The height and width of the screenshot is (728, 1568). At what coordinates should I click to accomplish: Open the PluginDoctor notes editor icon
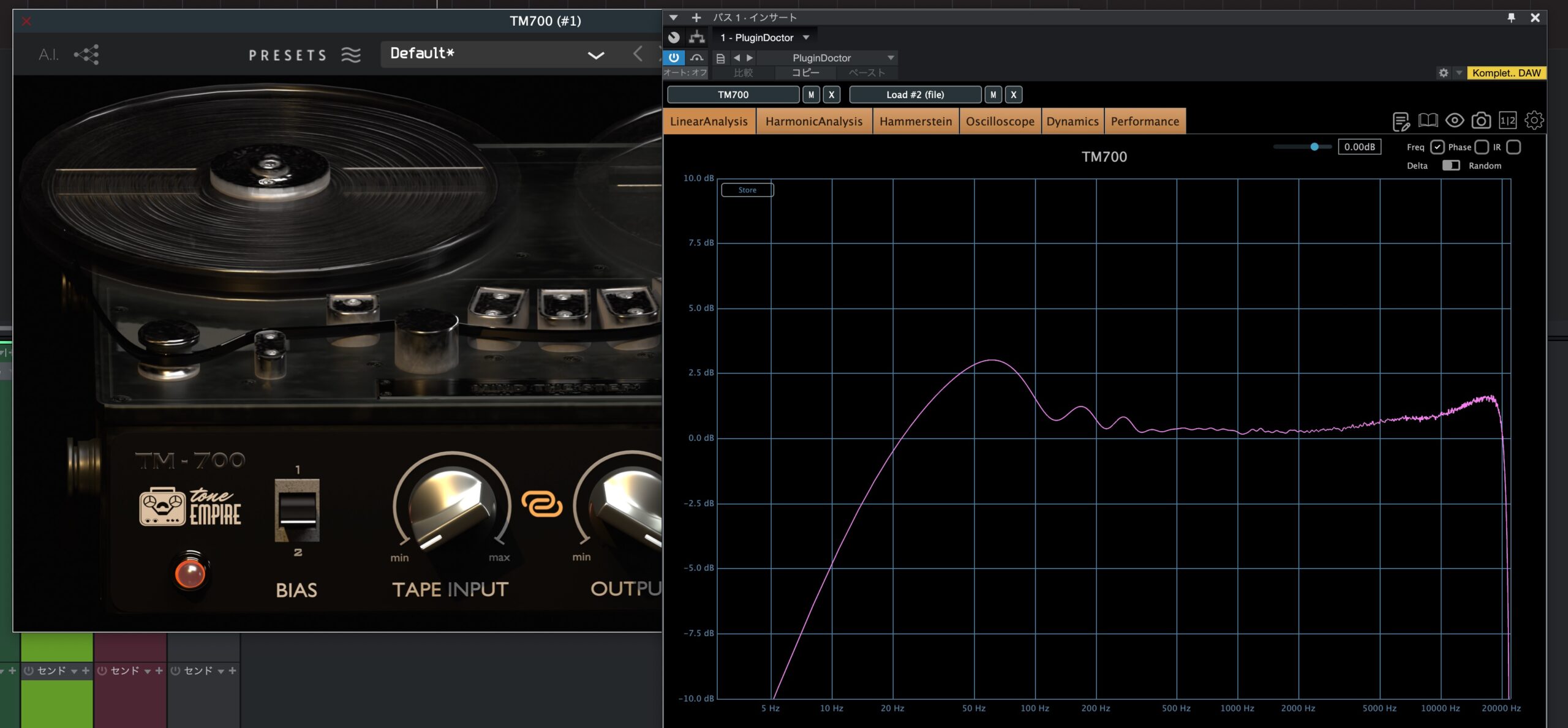click(1401, 121)
